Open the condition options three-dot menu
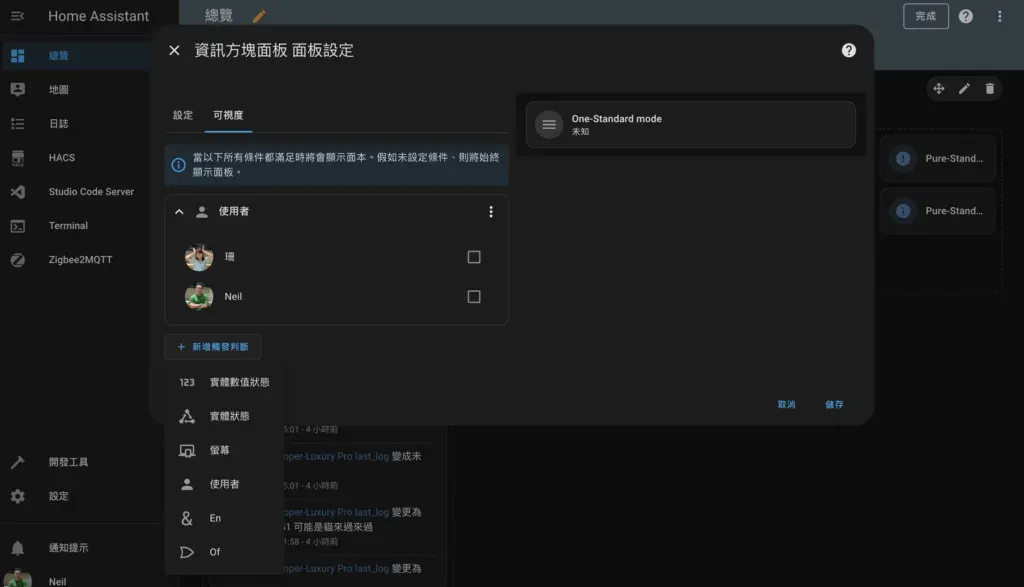The height and width of the screenshot is (587, 1024). tap(491, 212)
